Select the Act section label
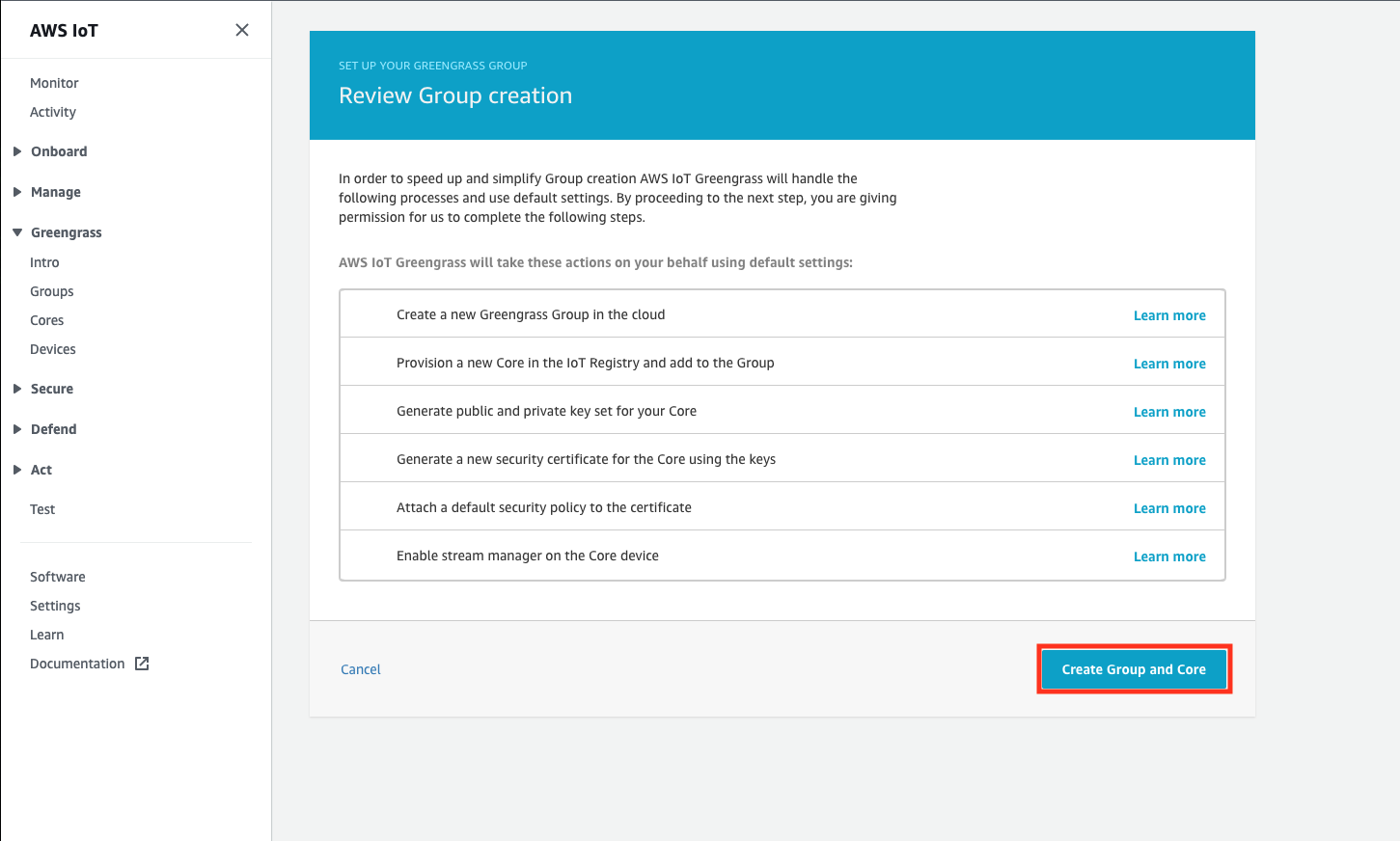1400x841 pixels. pyautogui.click(x=41, y=470)
